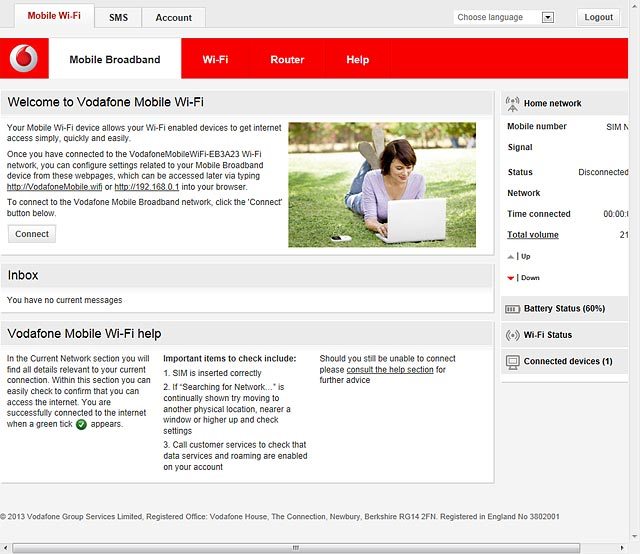Image resolution: width=640 pixels, height=554 pixels.
Task: Click 'You have no current messages' text
Action: [64, 300]
